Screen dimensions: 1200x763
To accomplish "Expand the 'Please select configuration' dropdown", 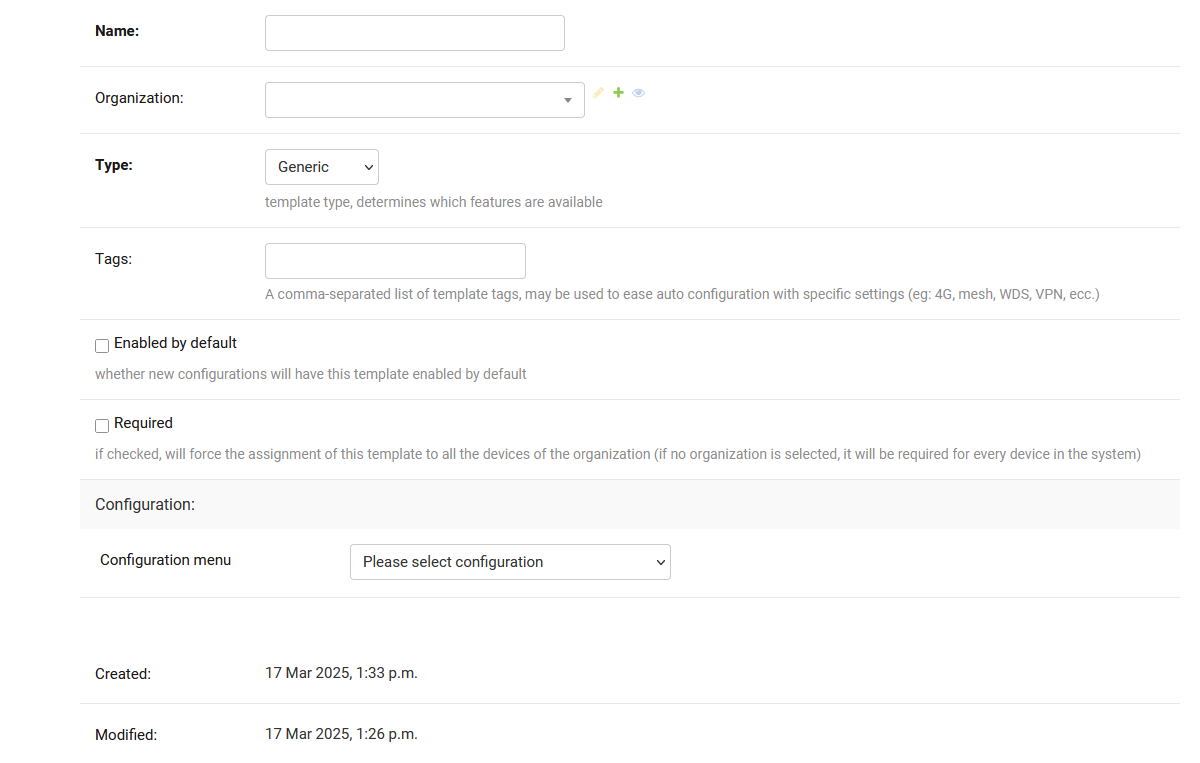I will [510, 562].
